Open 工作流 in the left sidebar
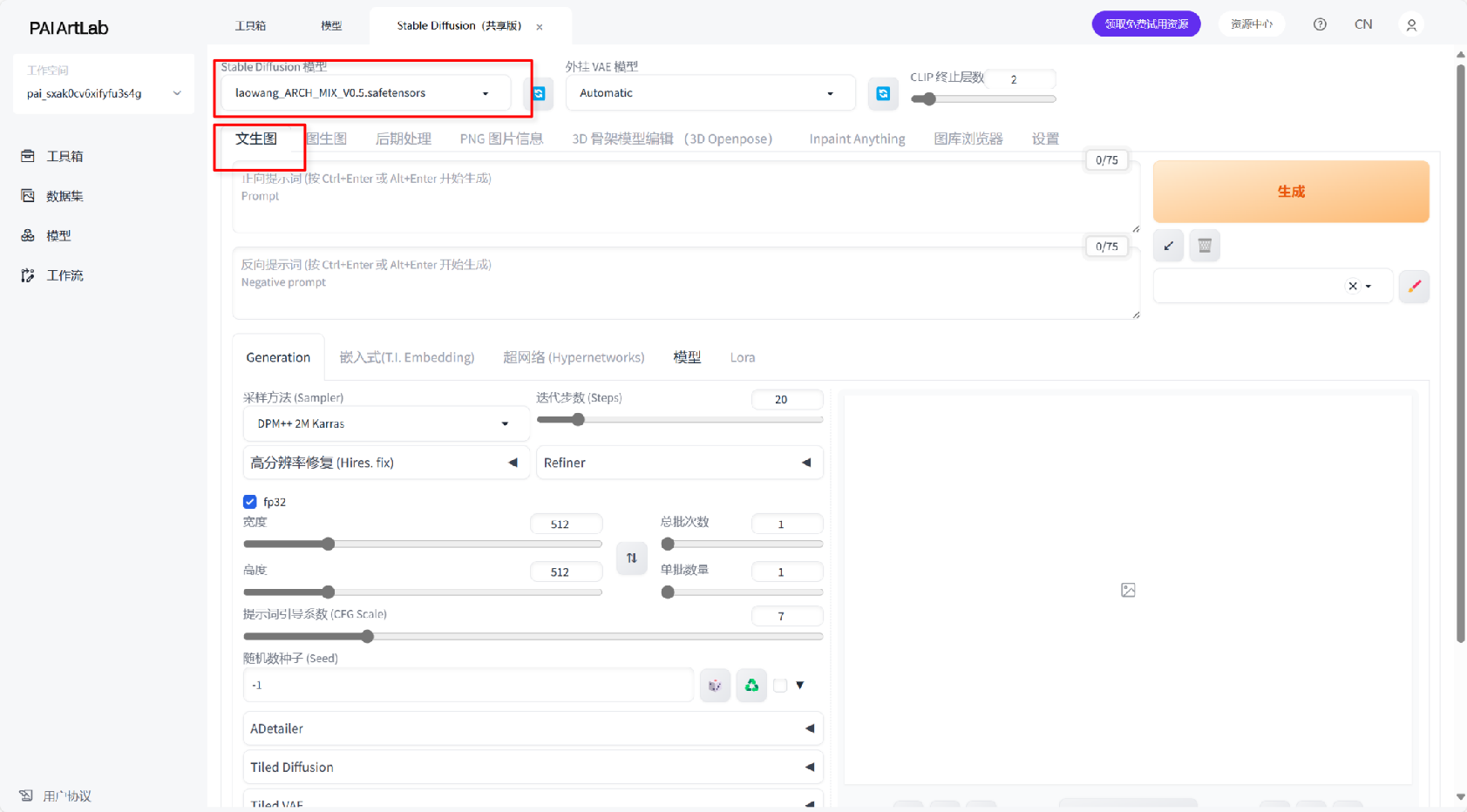 tap(52, 275)
